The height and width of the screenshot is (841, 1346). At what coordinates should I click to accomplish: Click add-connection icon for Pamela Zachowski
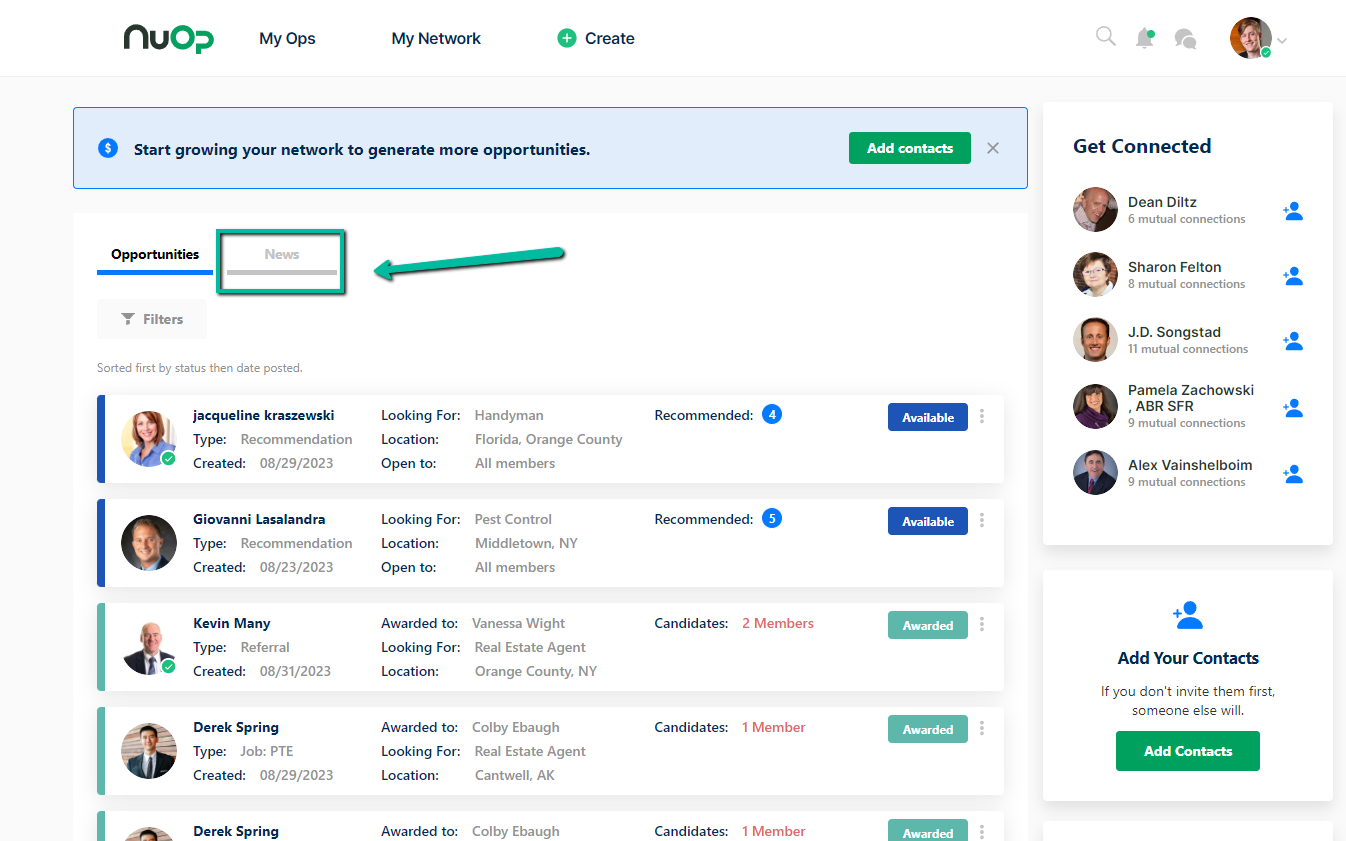(x=1293, y=407)
